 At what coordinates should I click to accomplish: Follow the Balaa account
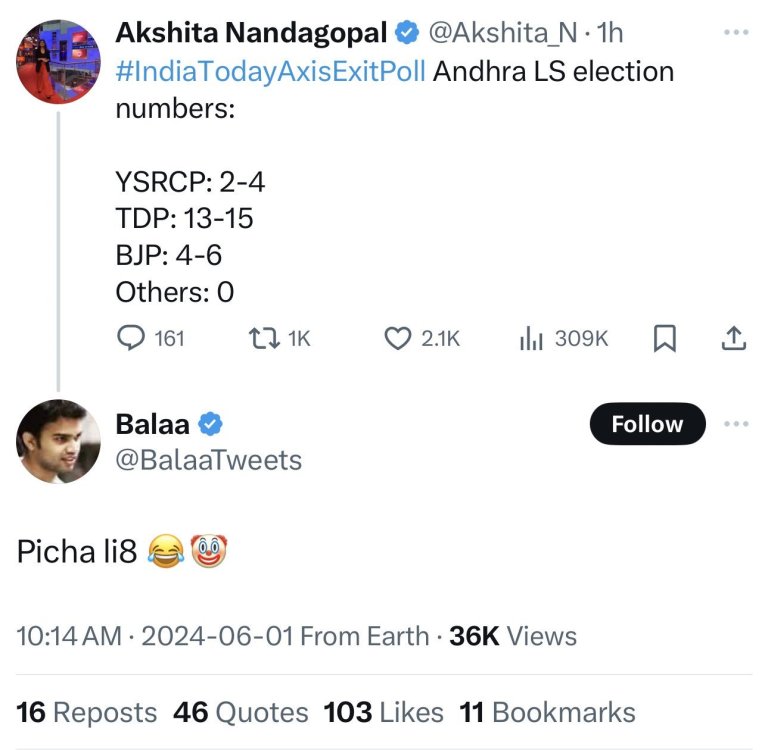coord(647,424)
